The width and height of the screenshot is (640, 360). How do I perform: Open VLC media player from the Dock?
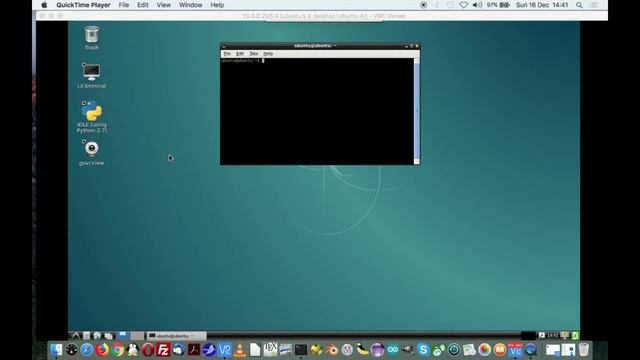pyautogui.click(x=240, y=350)
